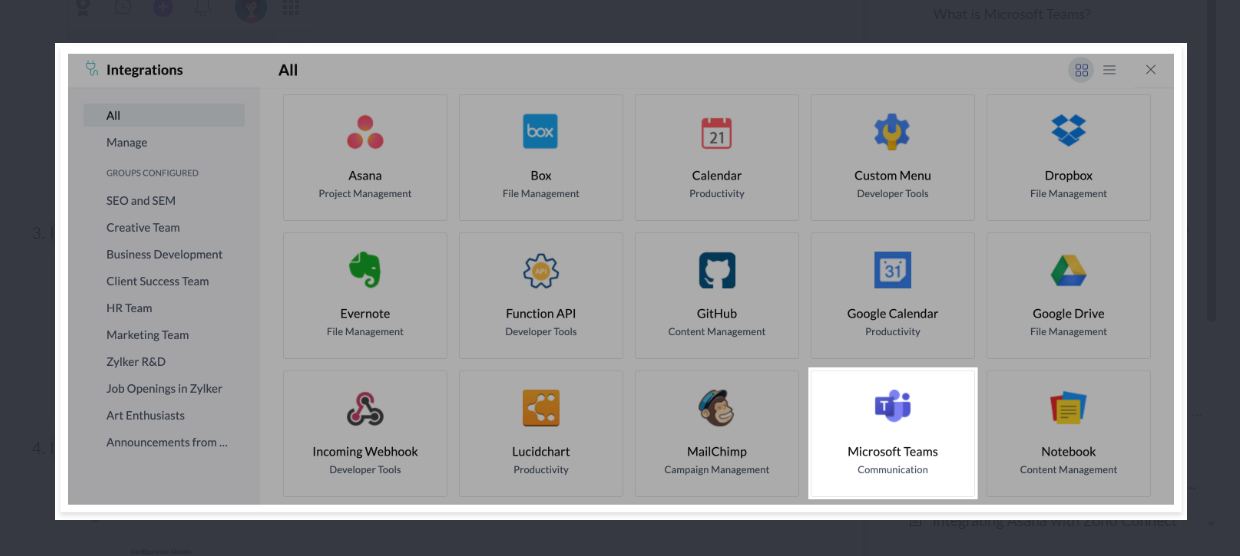Screen dimensions: 1240x556
Task: Open the Business Development group
Action: tap(164, 254)
